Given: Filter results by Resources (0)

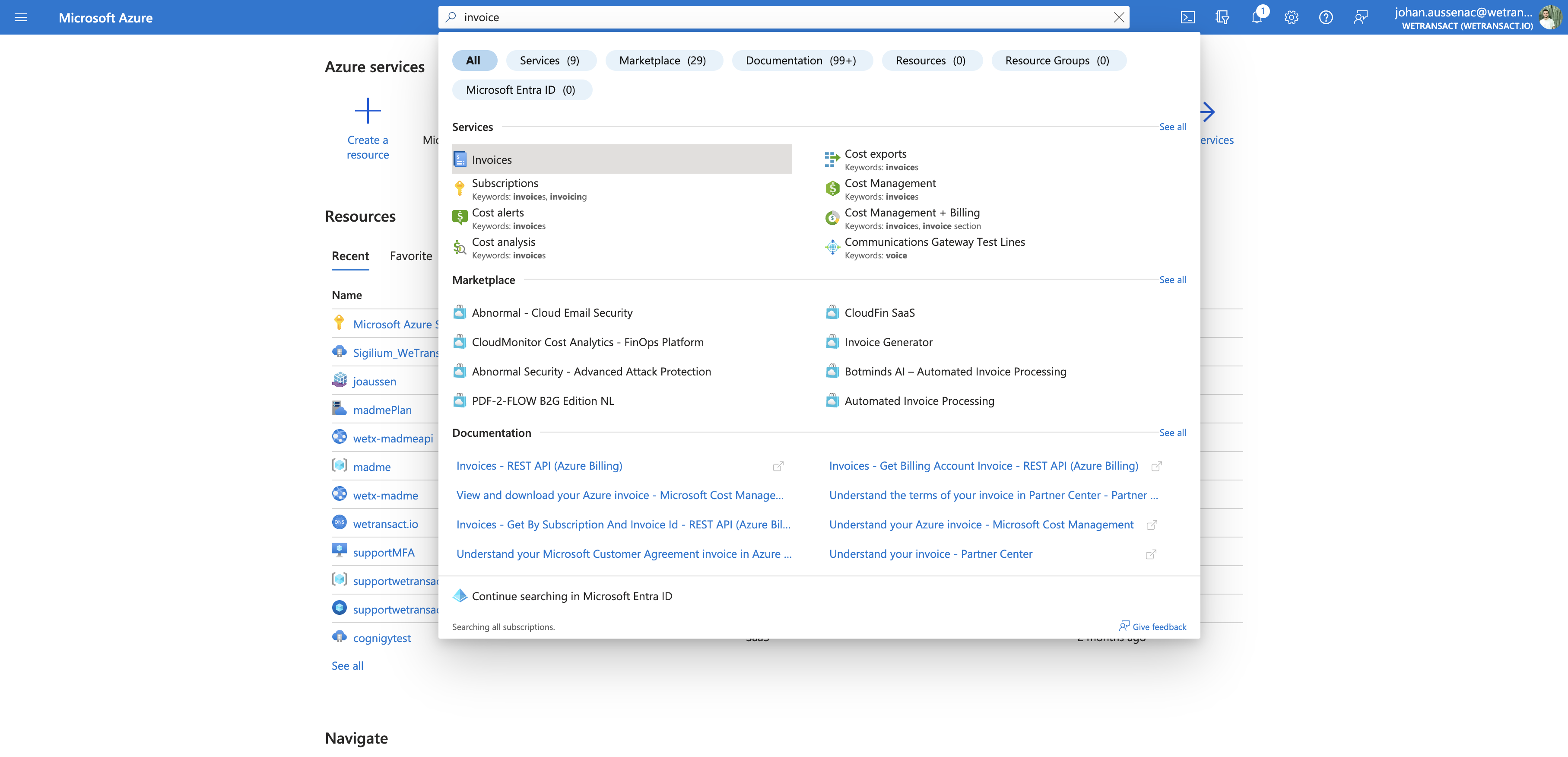Looking at the screenshot, I should 931,60.
